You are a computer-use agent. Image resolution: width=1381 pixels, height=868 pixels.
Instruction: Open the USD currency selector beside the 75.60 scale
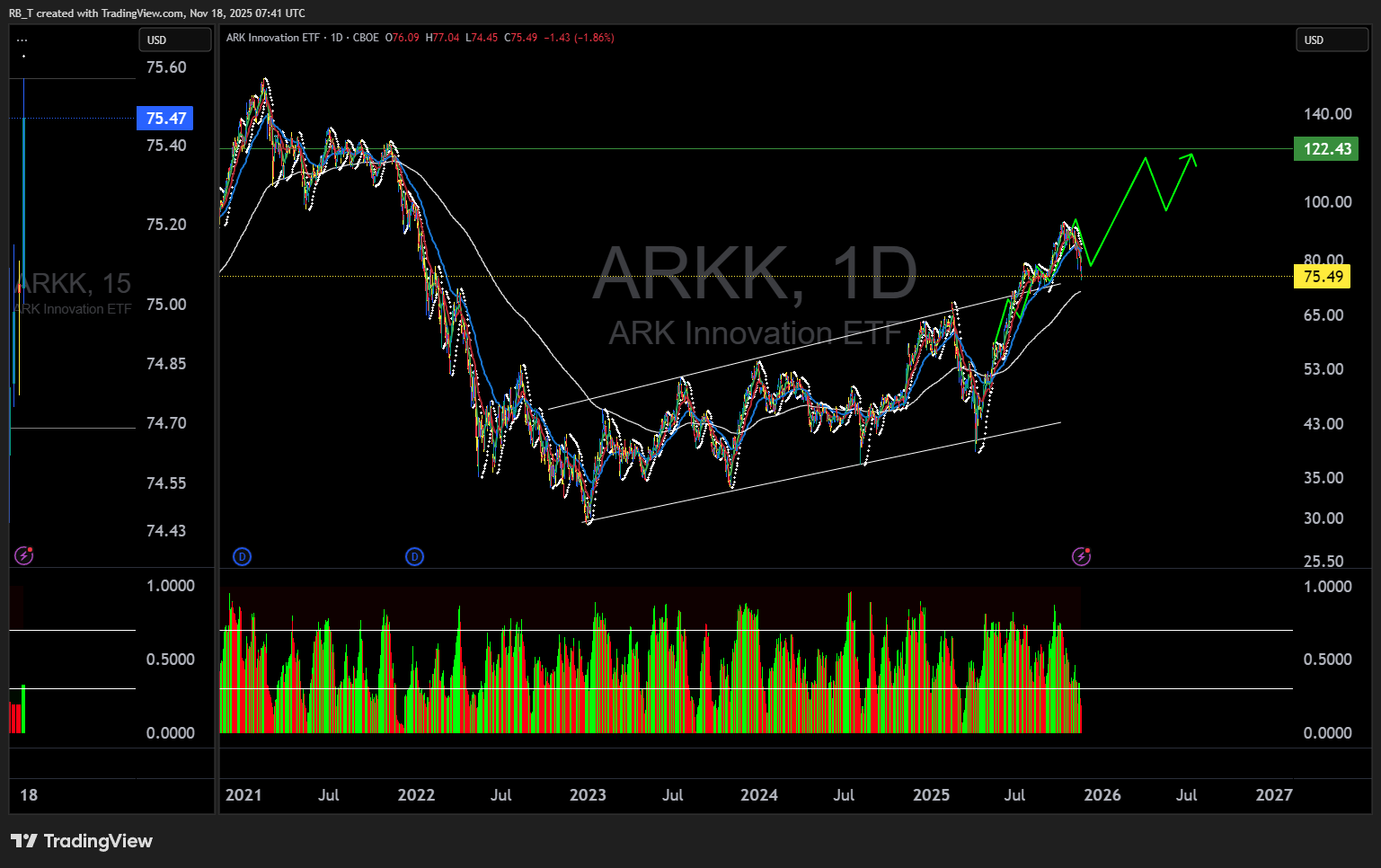(175, 40)
